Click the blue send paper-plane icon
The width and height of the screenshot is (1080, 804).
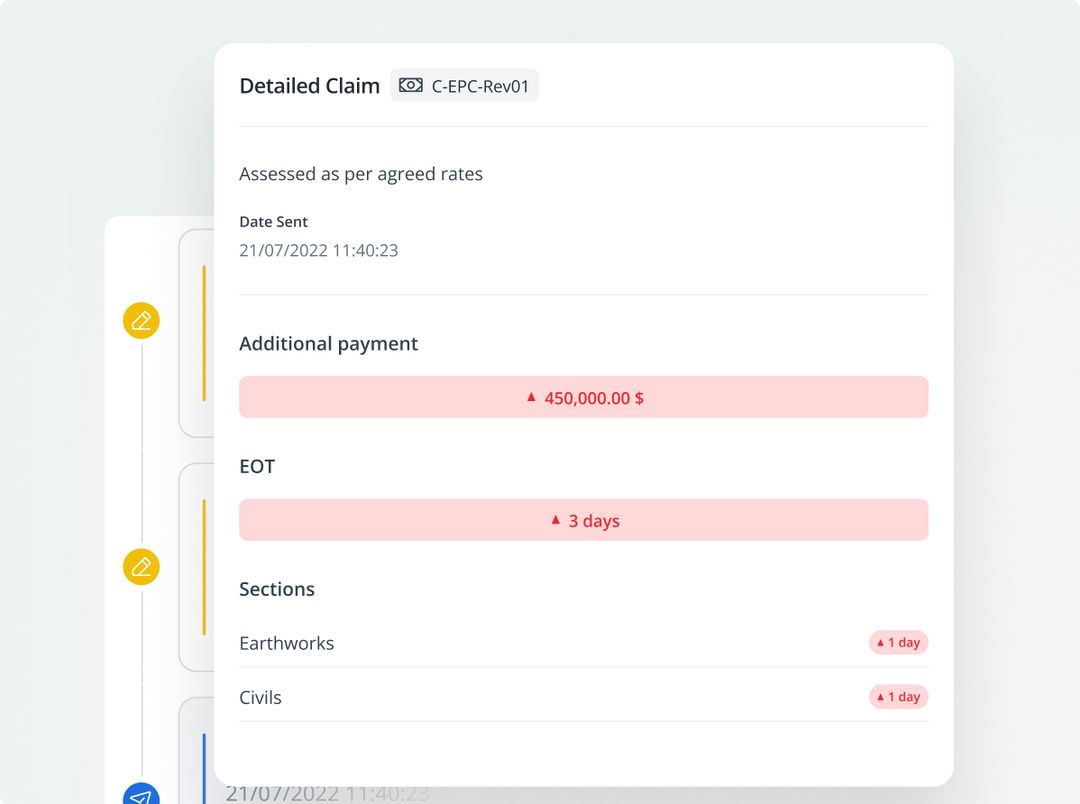click(x=141, y=795)
